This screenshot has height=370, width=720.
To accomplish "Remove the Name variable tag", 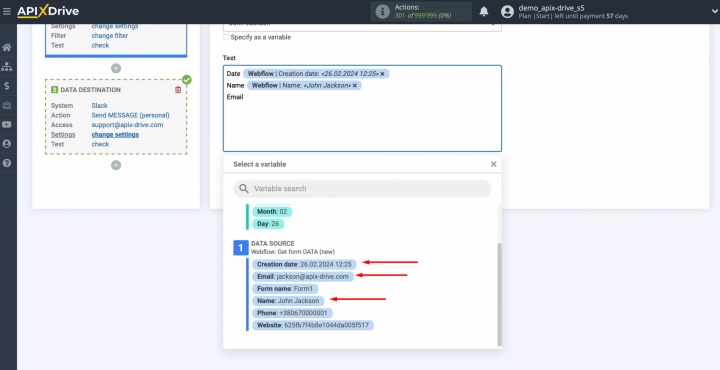I will (x=354, y=86).
